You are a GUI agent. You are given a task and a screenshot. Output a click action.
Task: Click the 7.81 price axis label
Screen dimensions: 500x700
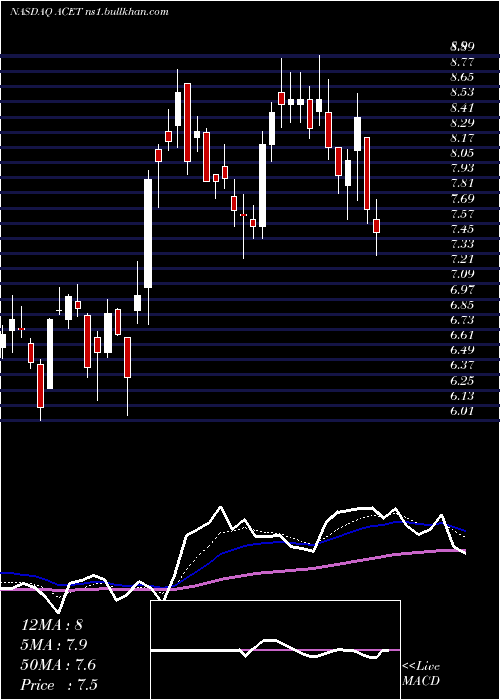click(x=462, y=183)
